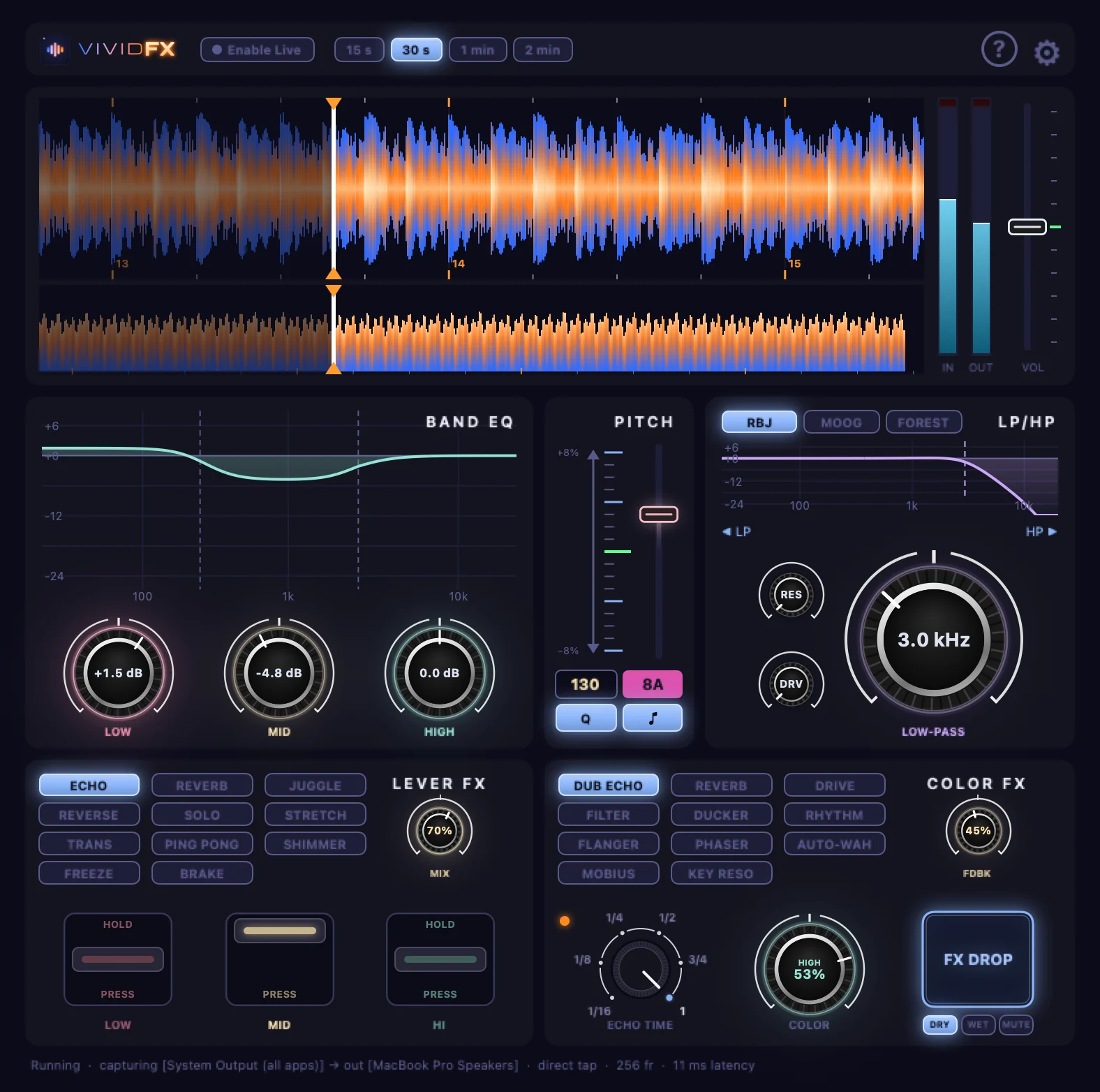
Task: Select FILTER color effect
Action: tap(608, 814)
